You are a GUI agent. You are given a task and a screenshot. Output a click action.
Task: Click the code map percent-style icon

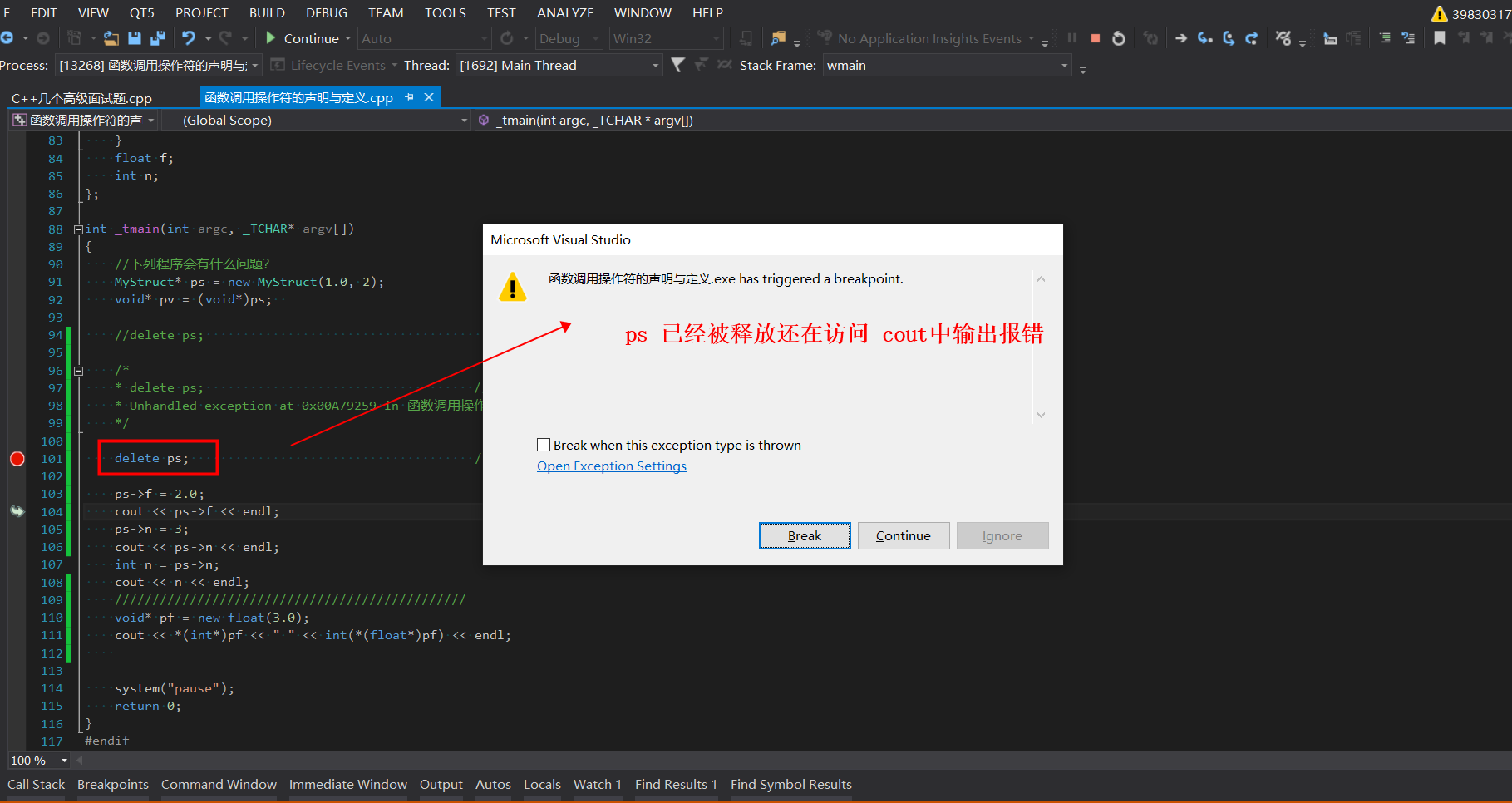pos(1283,38)
